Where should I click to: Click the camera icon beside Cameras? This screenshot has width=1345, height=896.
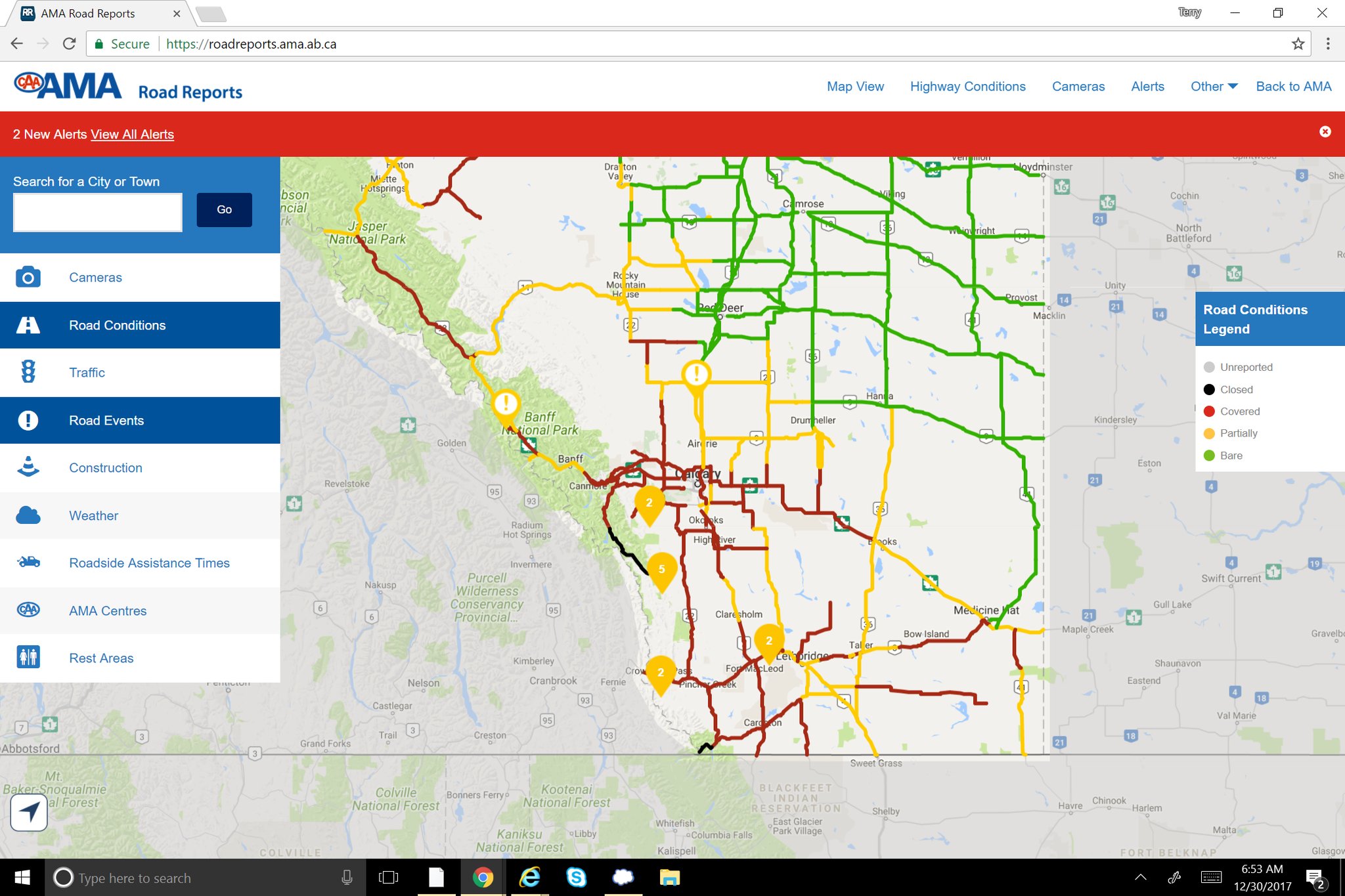click(28, 278)
